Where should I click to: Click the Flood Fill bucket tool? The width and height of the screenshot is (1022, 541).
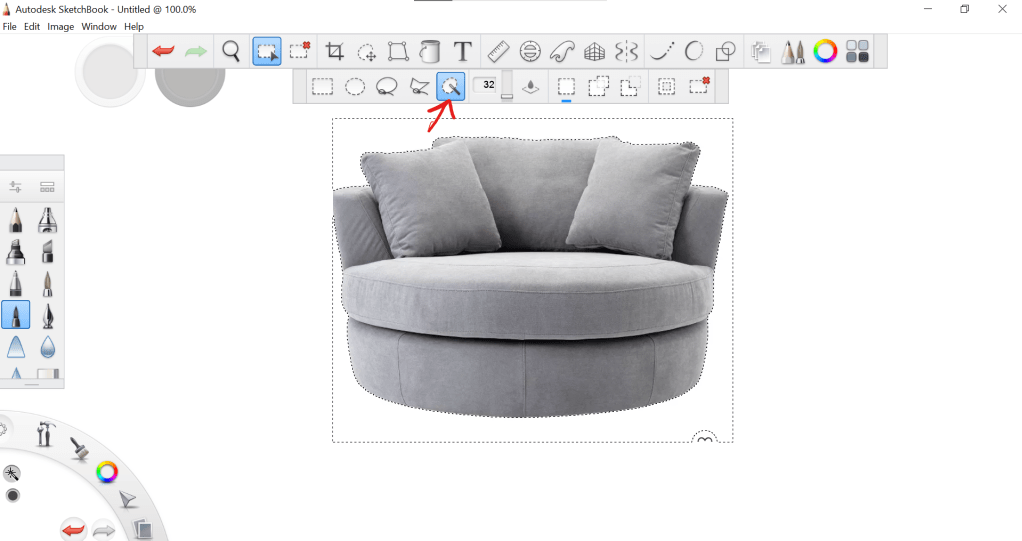click(x=430, y=51)
